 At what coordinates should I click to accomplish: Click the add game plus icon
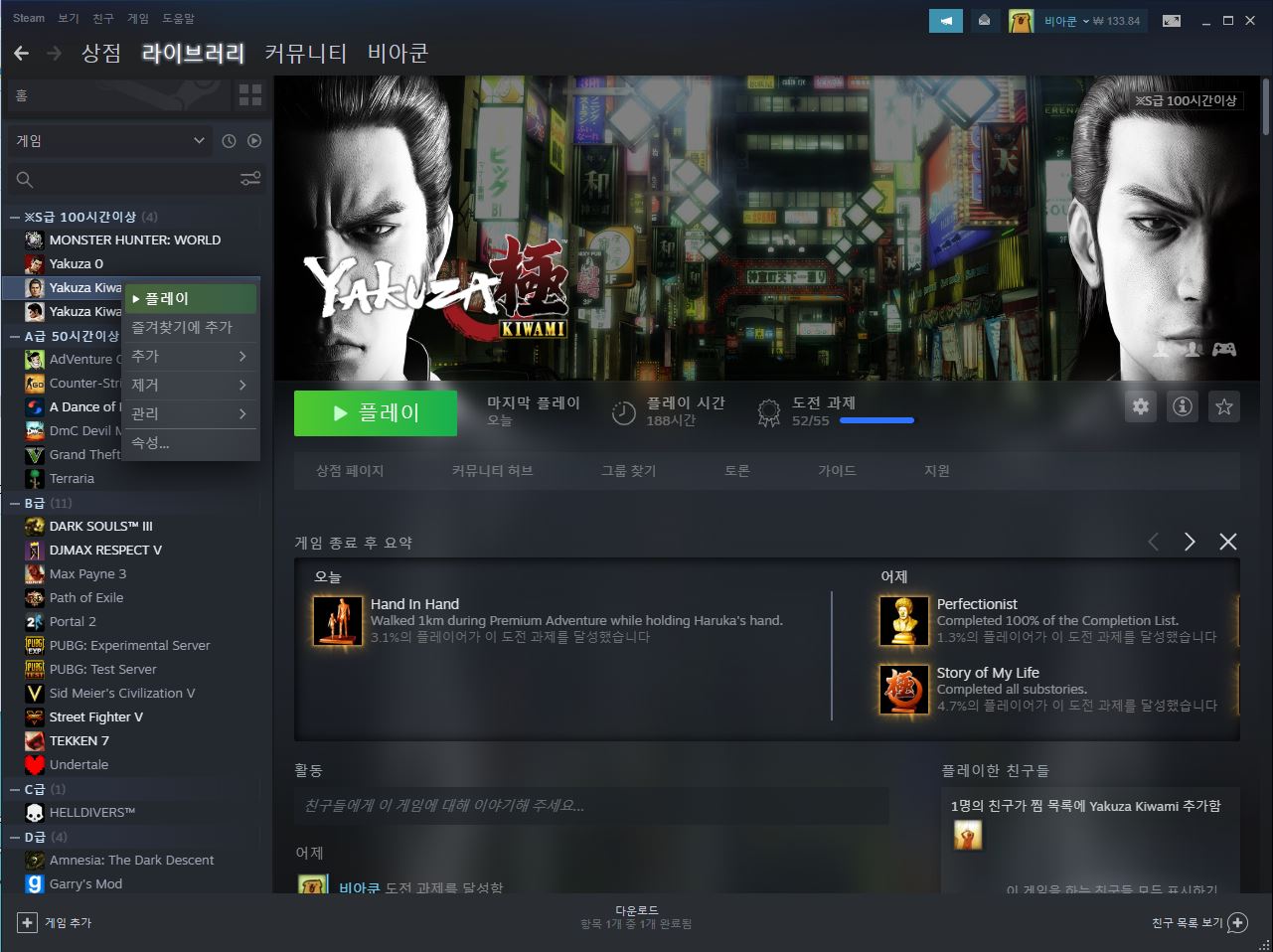point(28,922)
